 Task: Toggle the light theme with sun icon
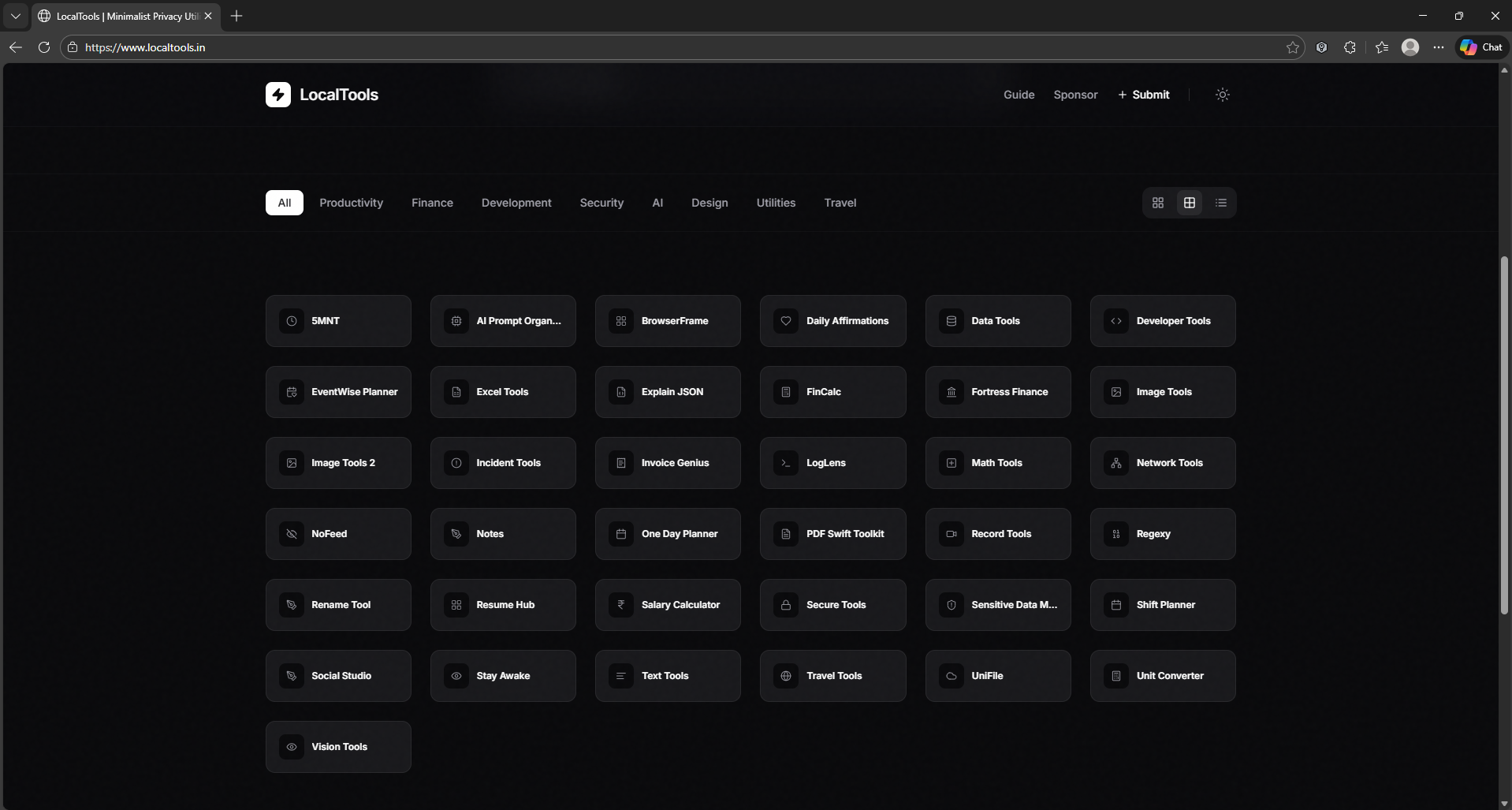(x=1222, y=94)
